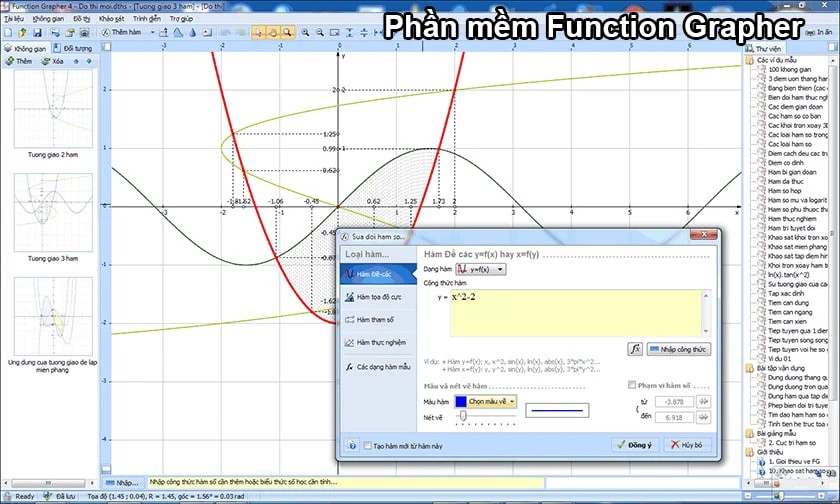The height and width of the screenshot is (504, 840).
Task: Click the arrow button next to từ value
Action: tap(703, 401)
